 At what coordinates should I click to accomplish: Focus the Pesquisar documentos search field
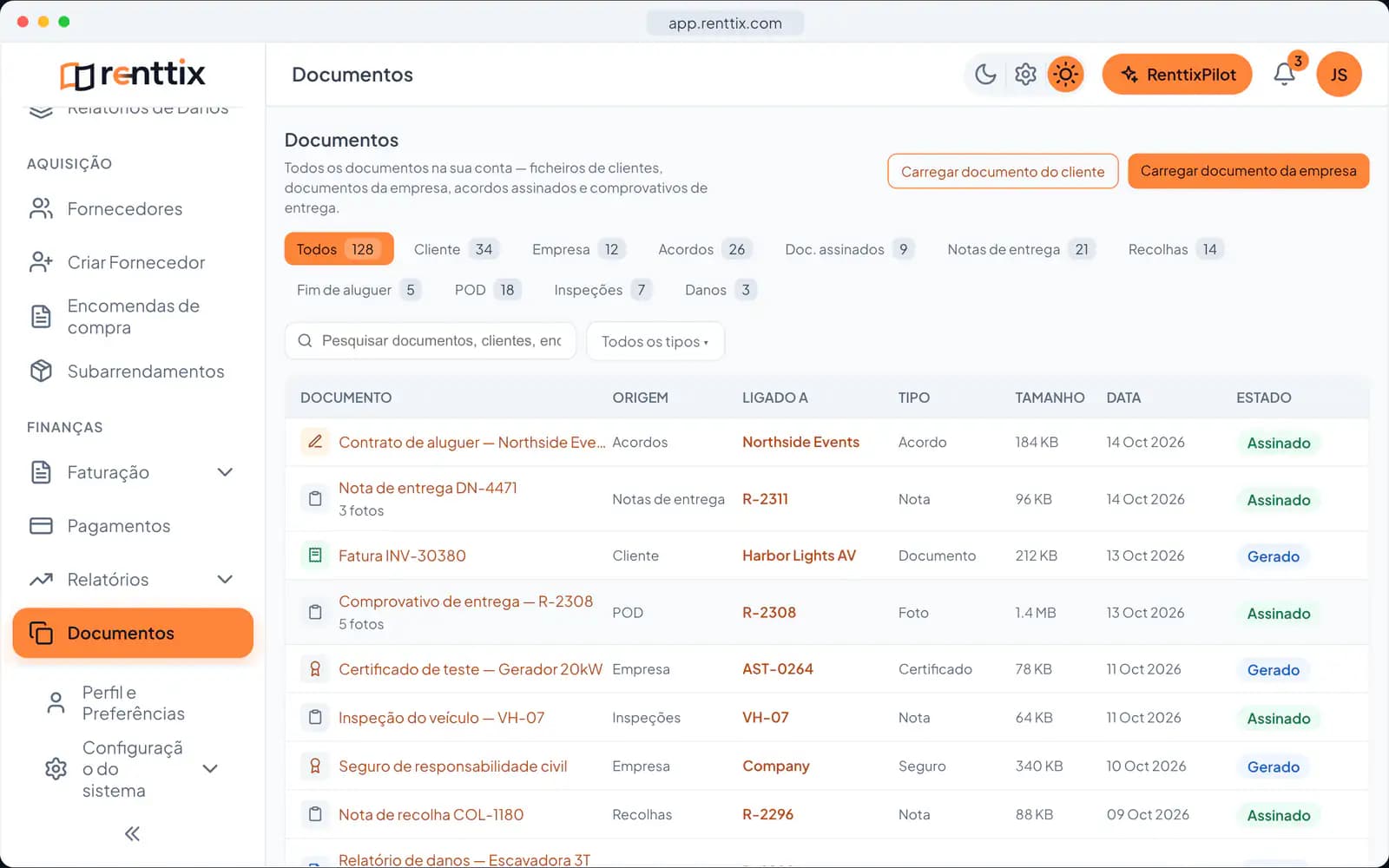431,341
